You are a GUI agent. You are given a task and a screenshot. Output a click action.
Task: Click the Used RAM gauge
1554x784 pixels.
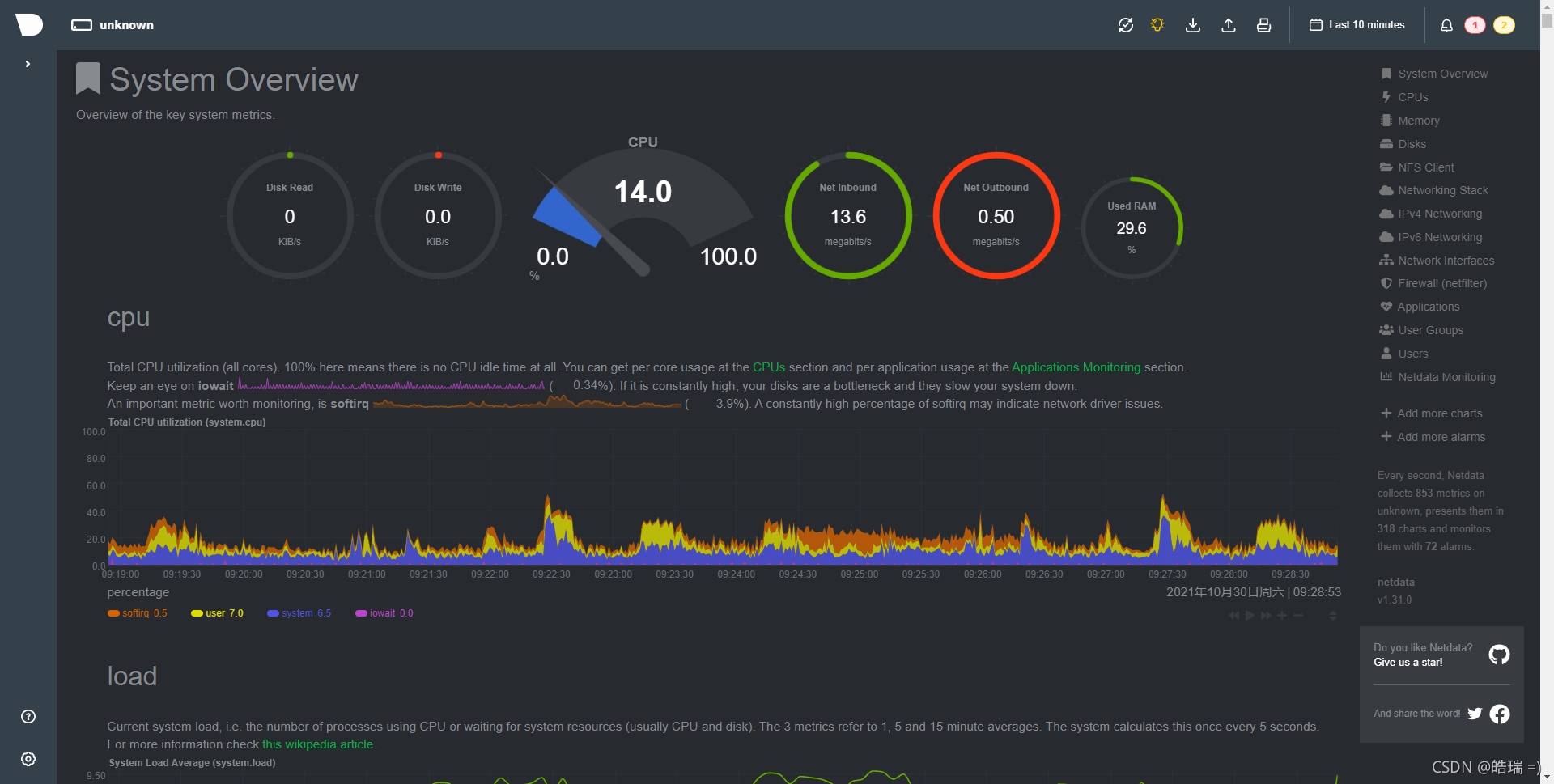pos(1132,228)
